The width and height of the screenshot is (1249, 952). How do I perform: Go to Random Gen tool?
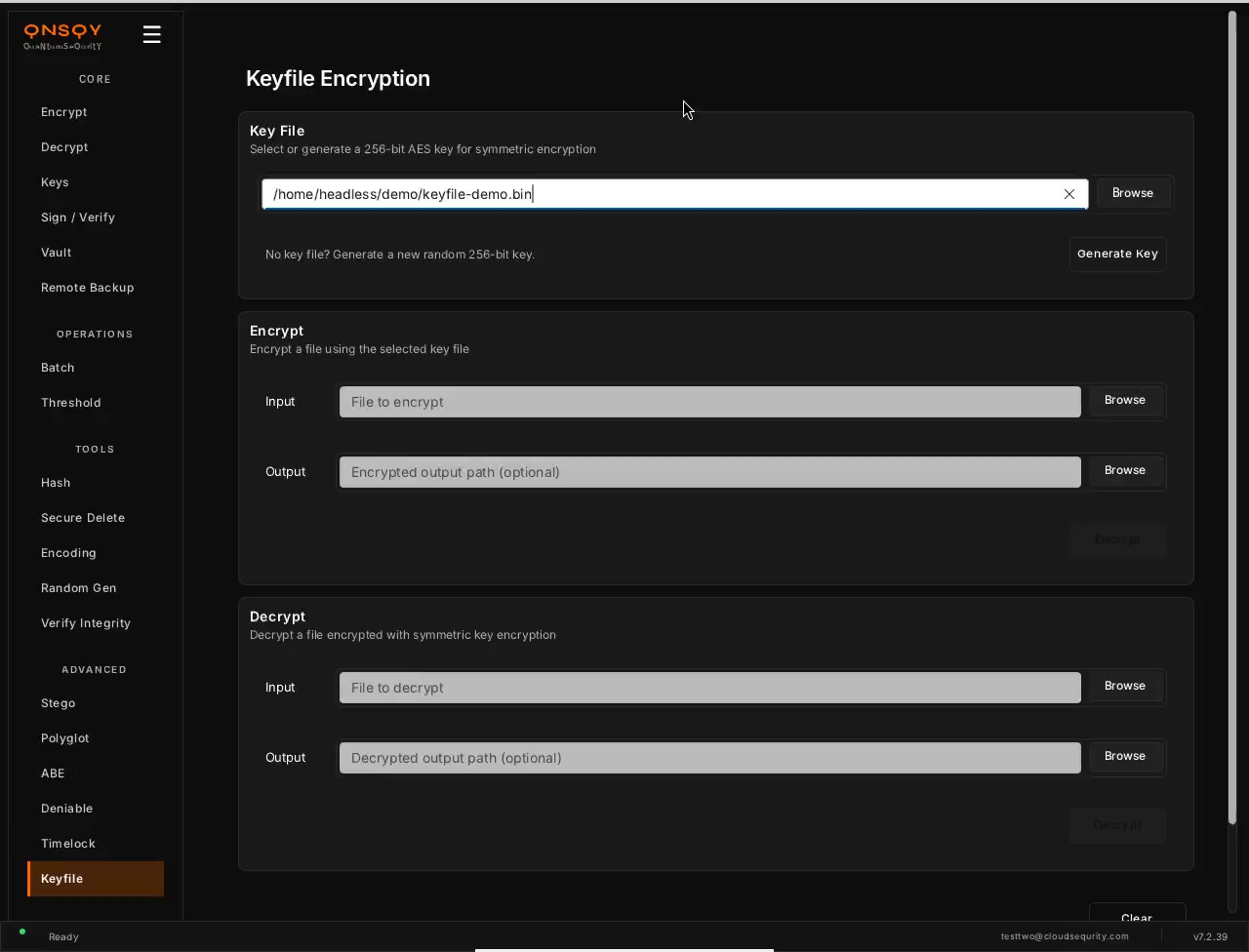click(x=96, y=588)
